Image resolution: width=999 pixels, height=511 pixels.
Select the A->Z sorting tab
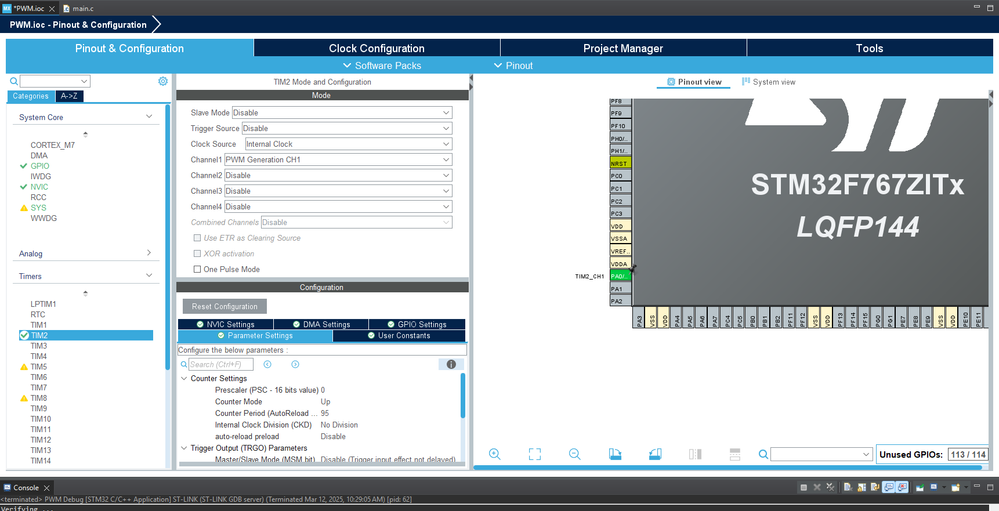69,96
